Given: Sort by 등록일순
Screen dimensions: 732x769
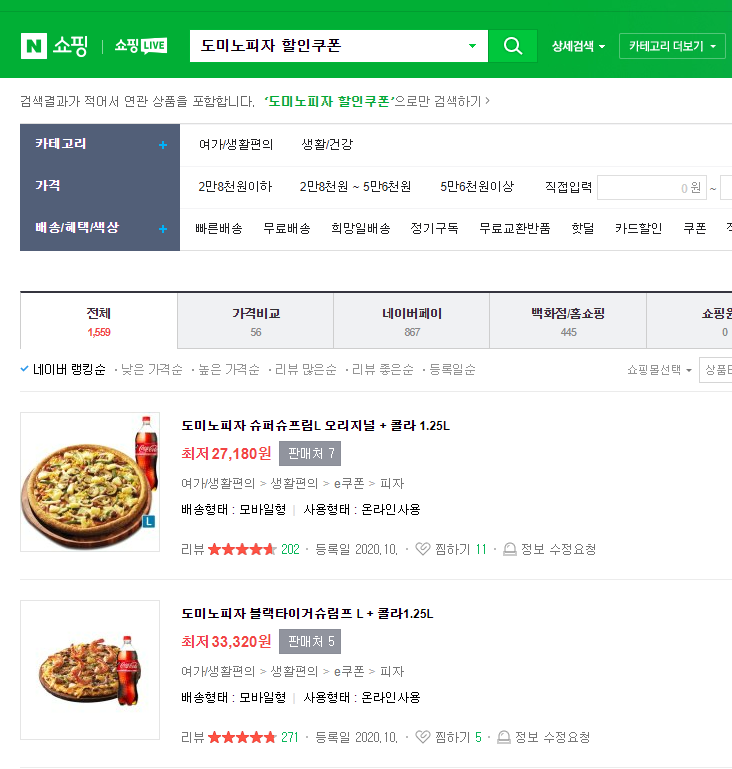Looking at the screenshot, I should click(452, 369).
